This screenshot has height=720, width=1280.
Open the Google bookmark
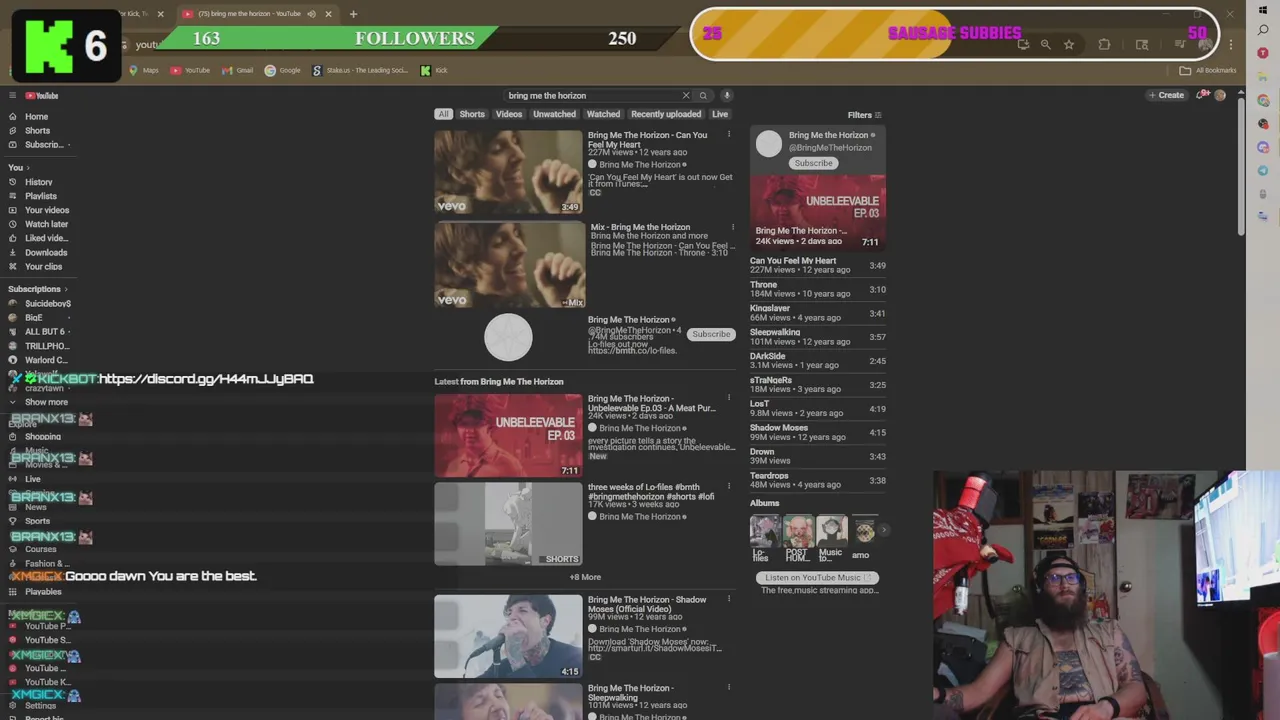tap(283, 70)
